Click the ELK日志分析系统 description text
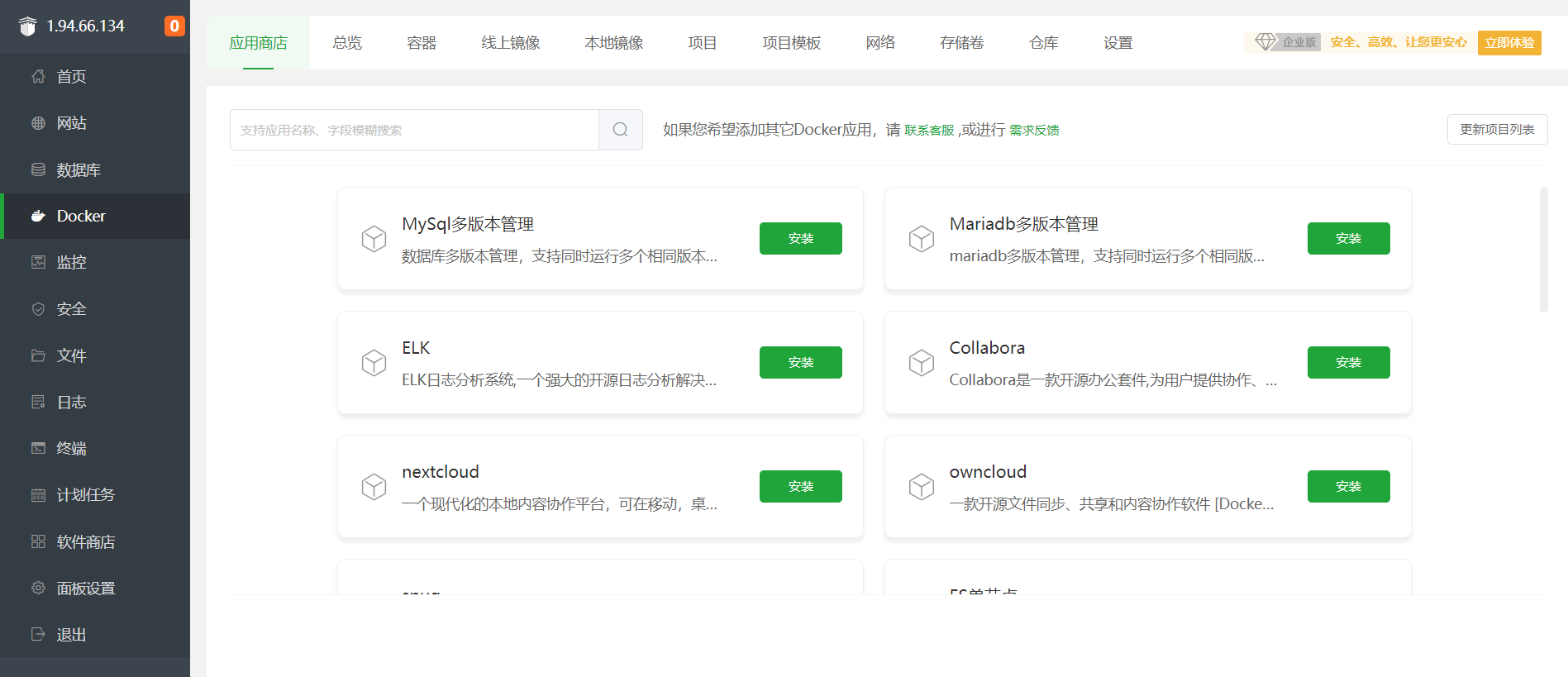This screenshot has width=1568, height=677. (x=559, y=380)
